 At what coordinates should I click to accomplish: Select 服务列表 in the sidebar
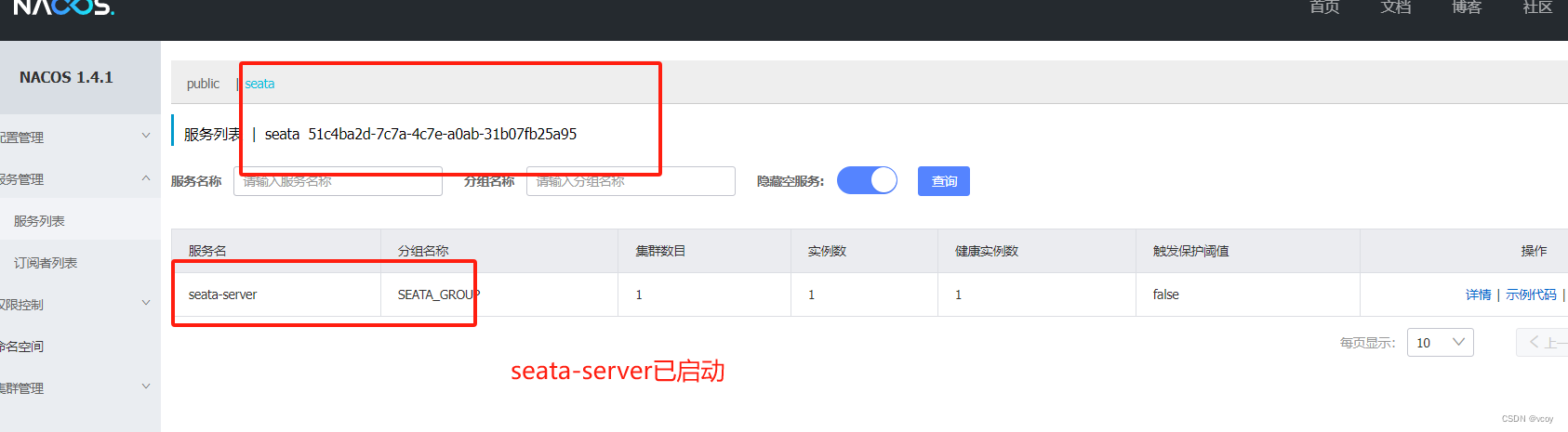80,220
